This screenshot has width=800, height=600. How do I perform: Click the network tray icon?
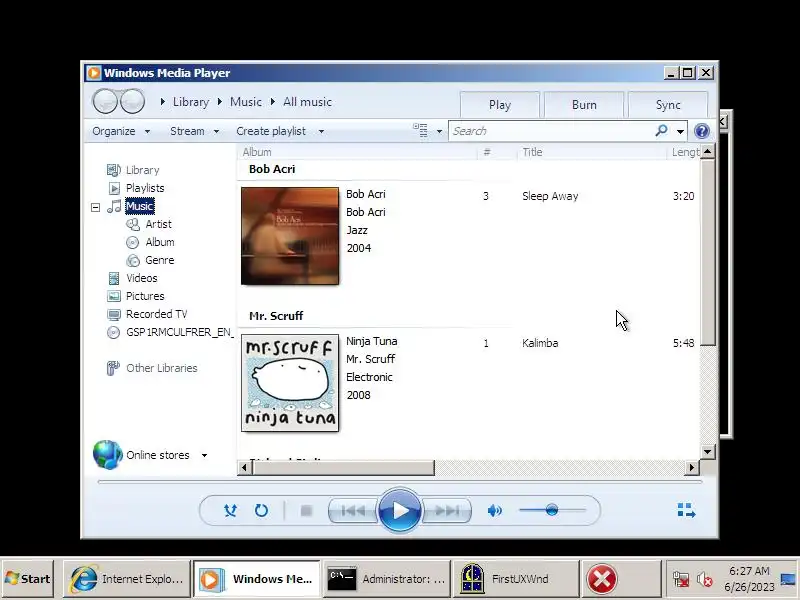click(x=681, y=579)
